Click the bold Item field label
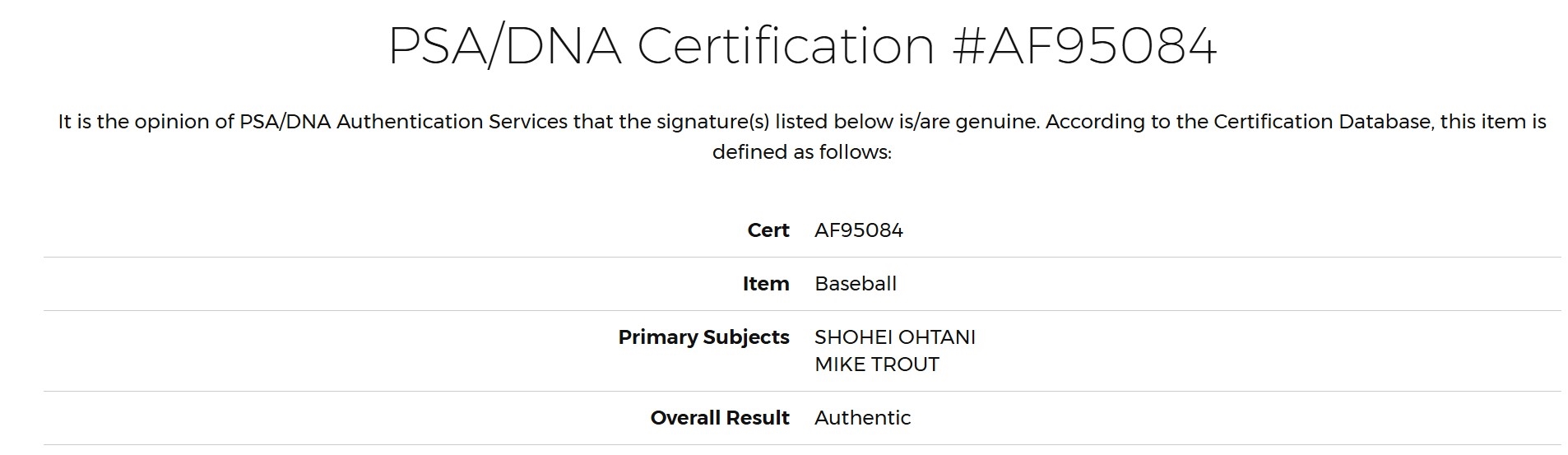 (766, 284)
